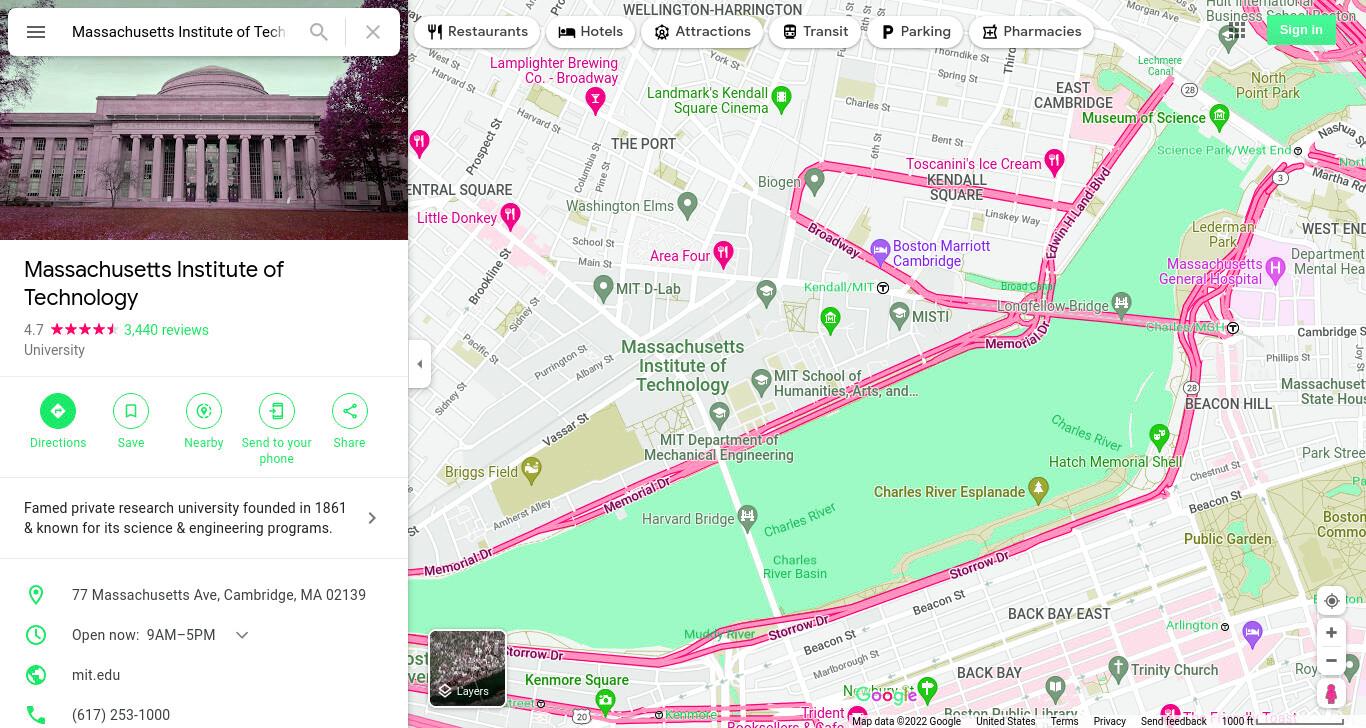Image resolution: width=1366 pixels, height=728 pixels.
Task: Click the Biogen map pin
Action: coord(814,181)
